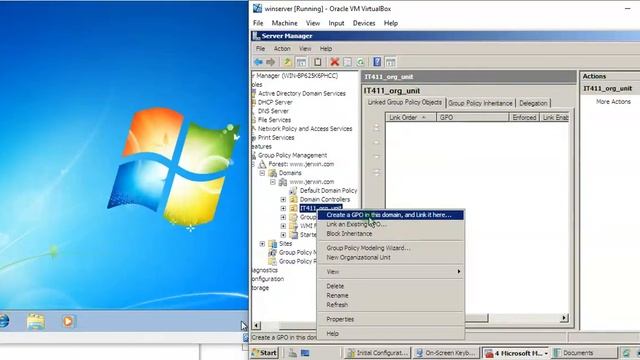This screenshot has width=640, height=360.
Task: Click the move link to top arrow
Action: [376, 127]
